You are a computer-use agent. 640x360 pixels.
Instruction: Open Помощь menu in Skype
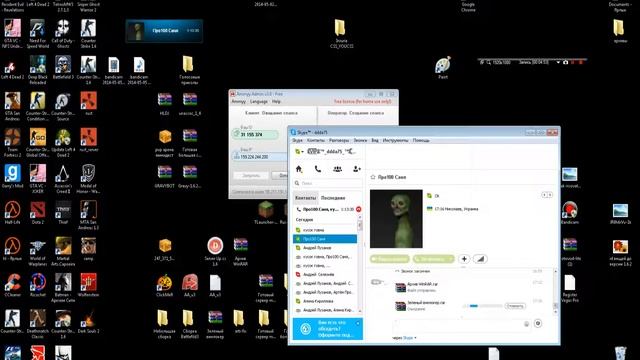tap(421, 140)
